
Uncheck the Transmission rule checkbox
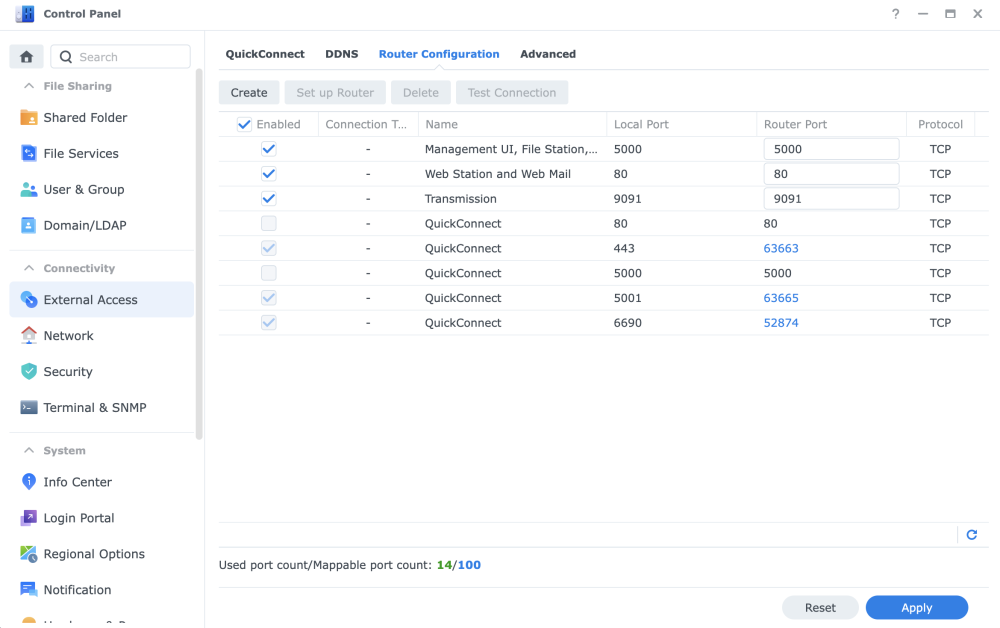pos(268,199)
